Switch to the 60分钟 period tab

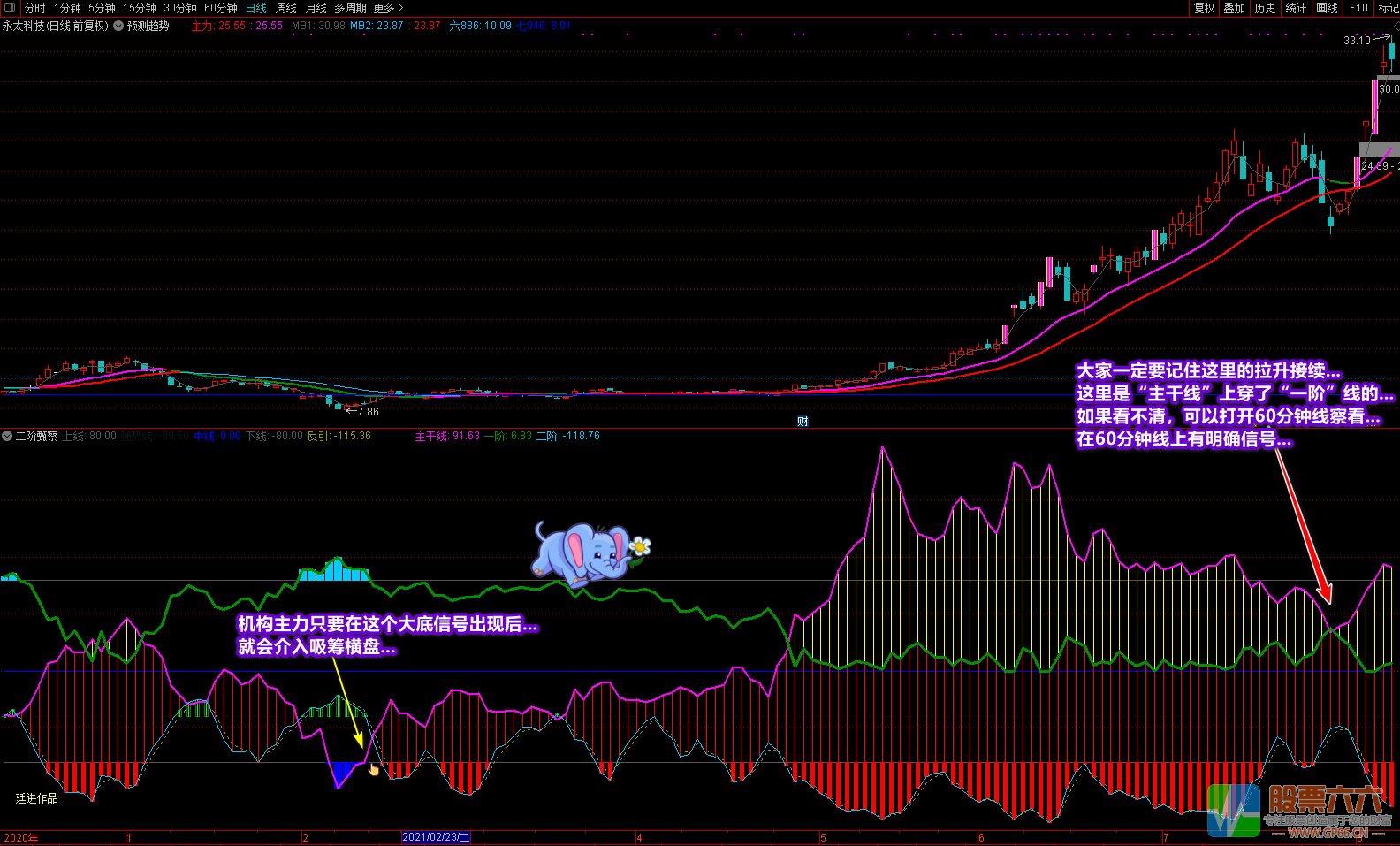(220, 8)
